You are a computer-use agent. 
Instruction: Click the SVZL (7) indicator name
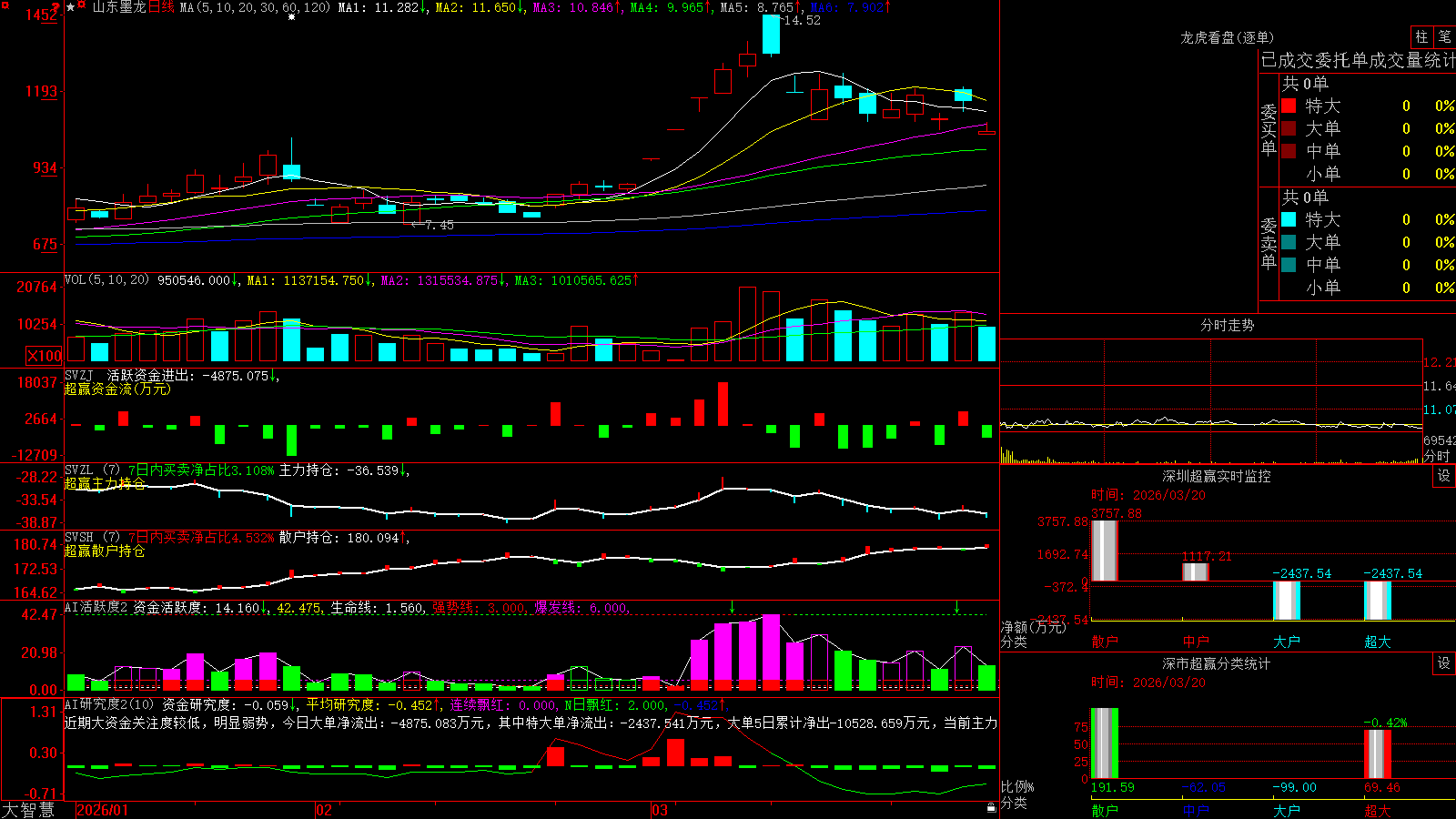click(93, 470)
